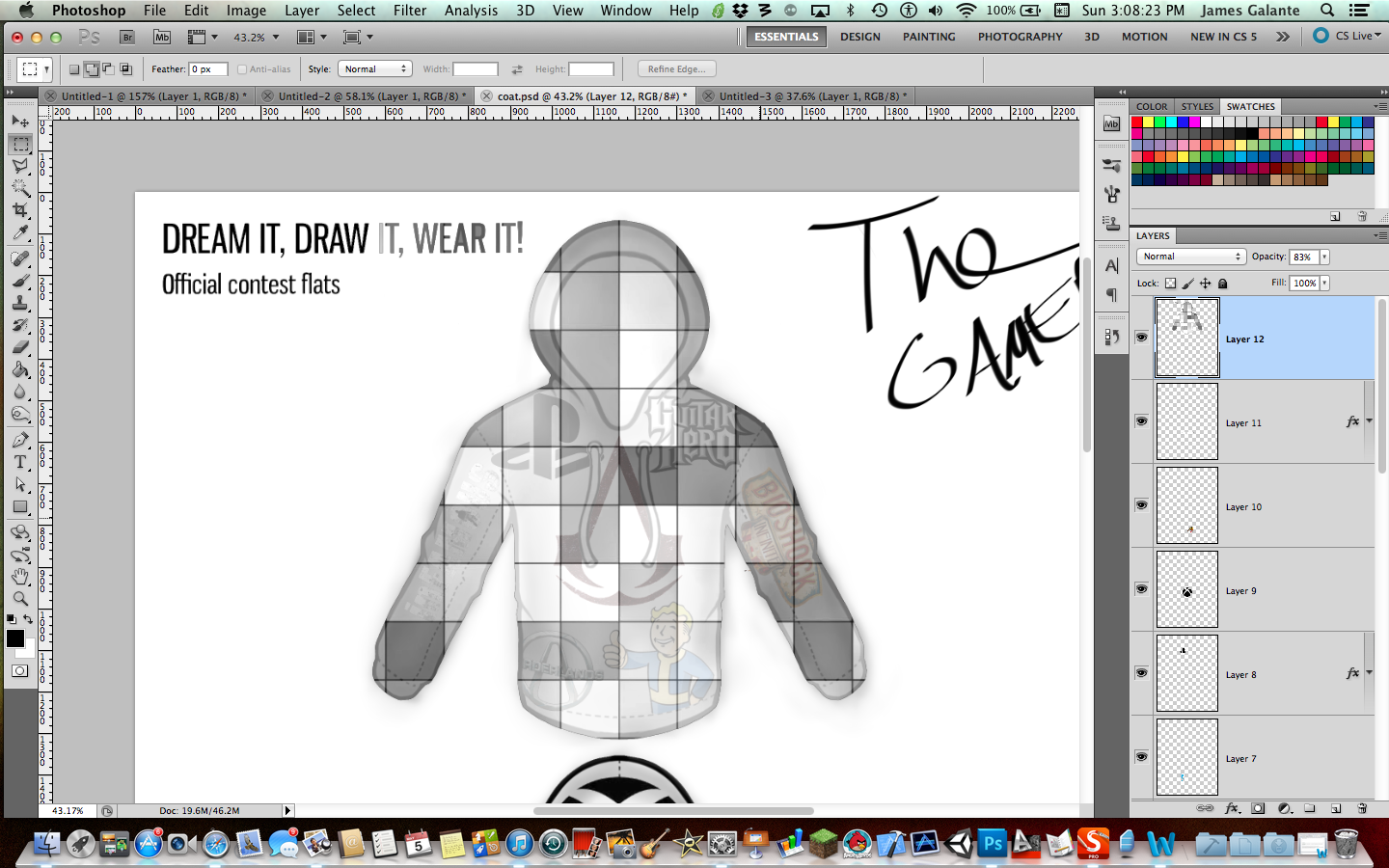The image size is (1389, 868).
Task: Open Mini Bridge from Mb icon
Action: tap(162, 37)
